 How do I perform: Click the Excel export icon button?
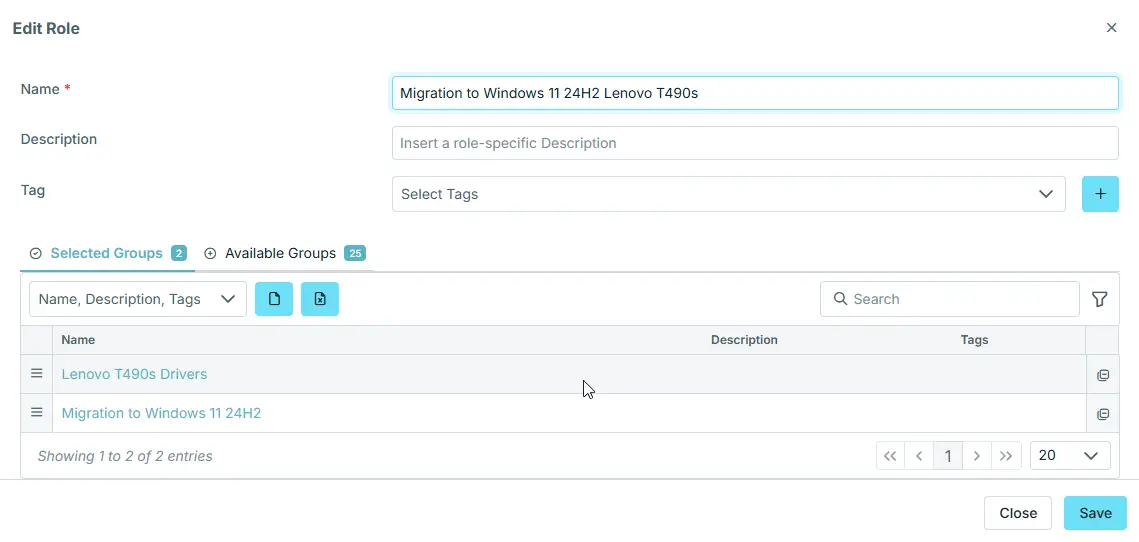tap(320, 299)
